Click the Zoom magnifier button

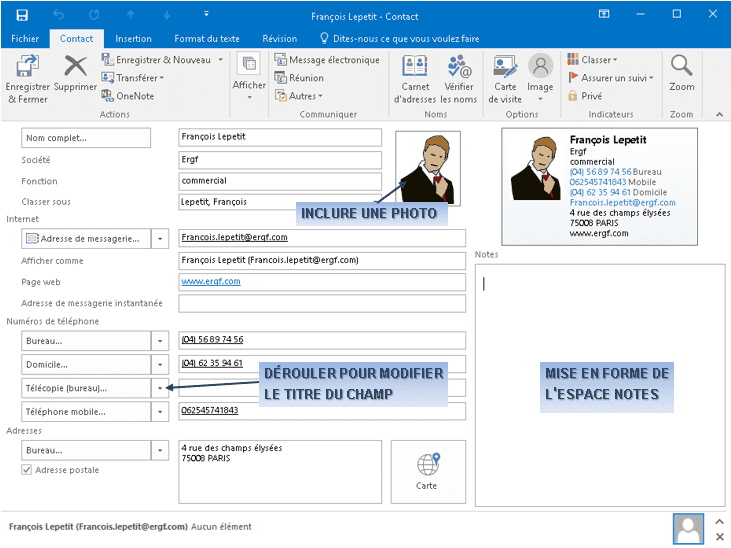[682, 73]
